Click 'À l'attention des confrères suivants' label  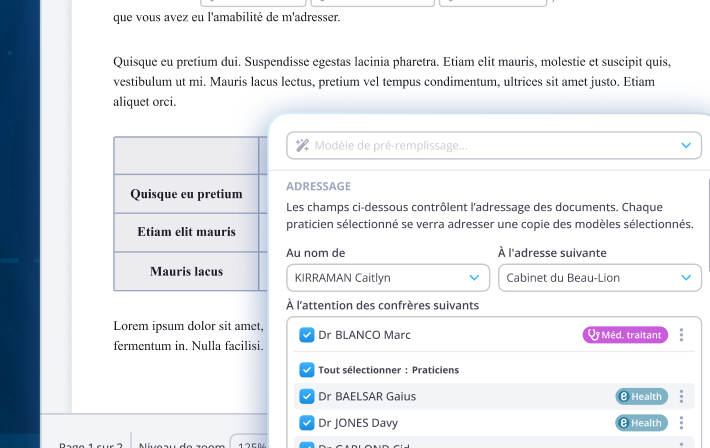pyautogui.click(x=383, y=305)
